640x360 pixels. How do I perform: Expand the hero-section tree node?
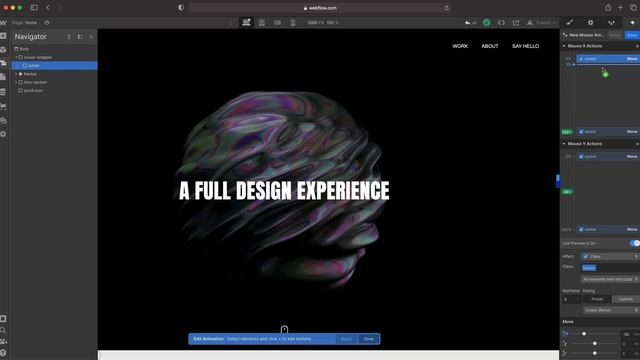point(16,82)
